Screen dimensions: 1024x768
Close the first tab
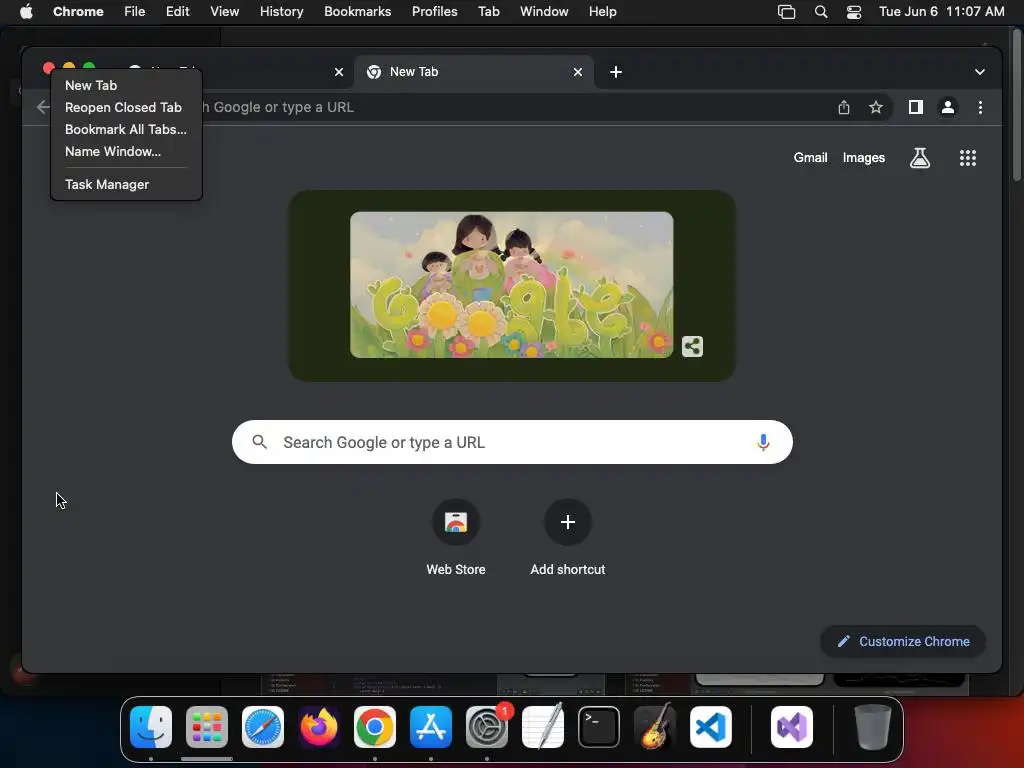[338, 72]
